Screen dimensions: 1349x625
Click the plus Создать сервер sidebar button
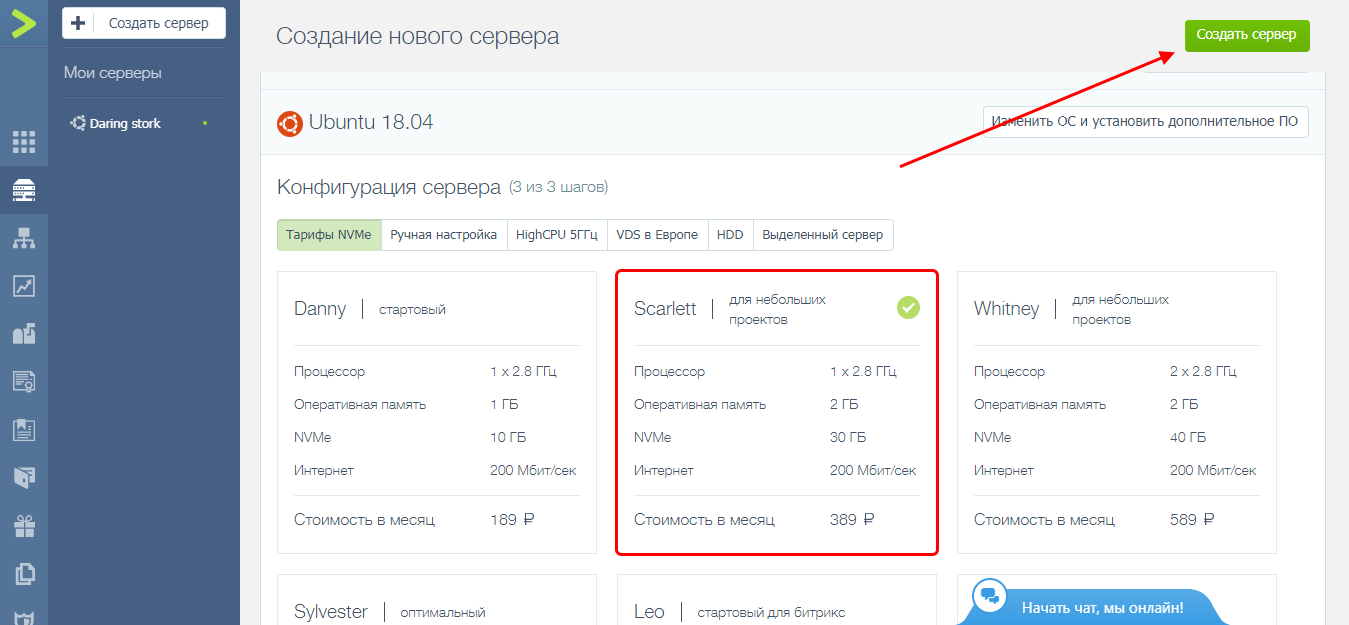[143, 23]
